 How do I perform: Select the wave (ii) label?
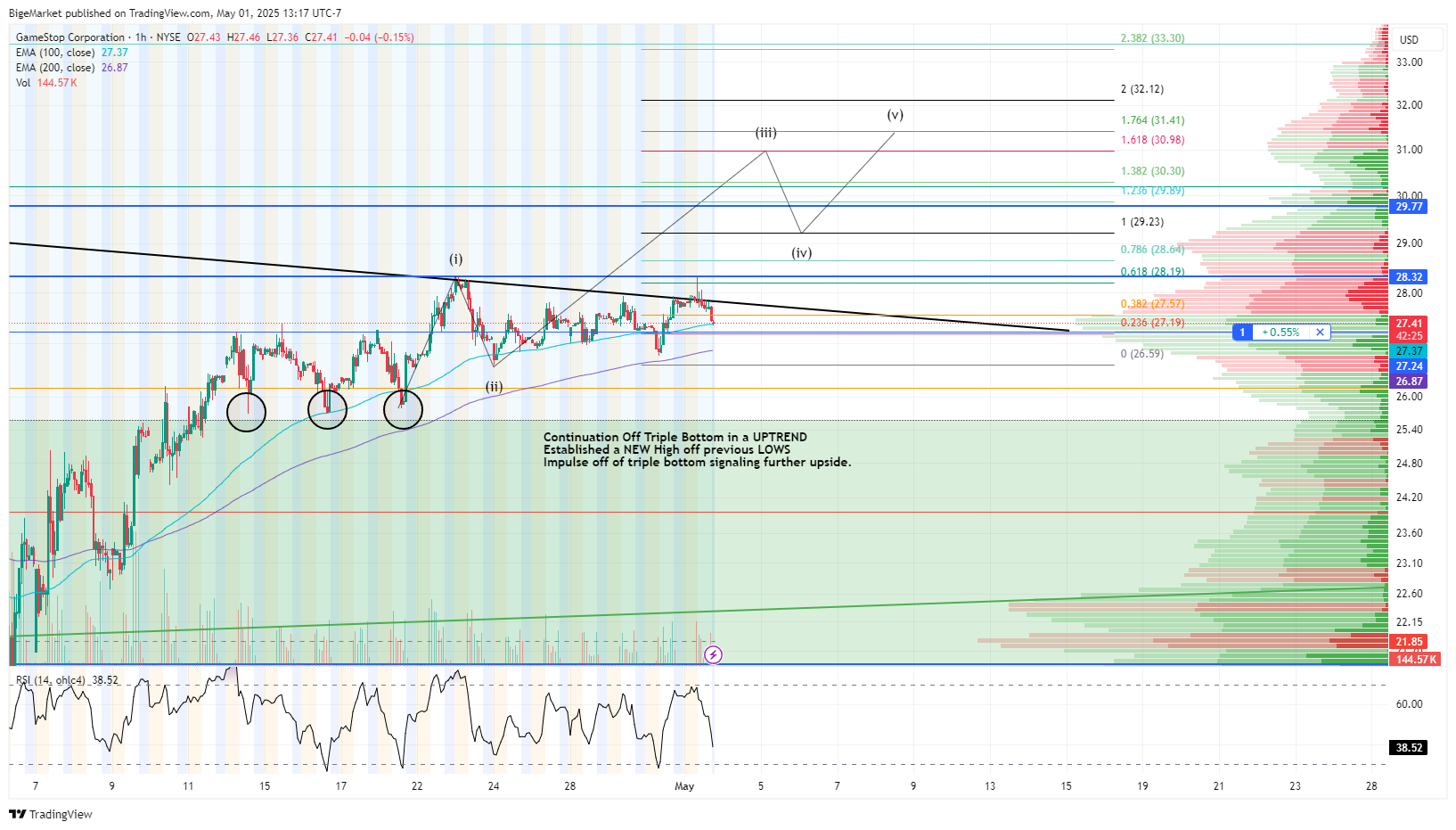(494, 387)
